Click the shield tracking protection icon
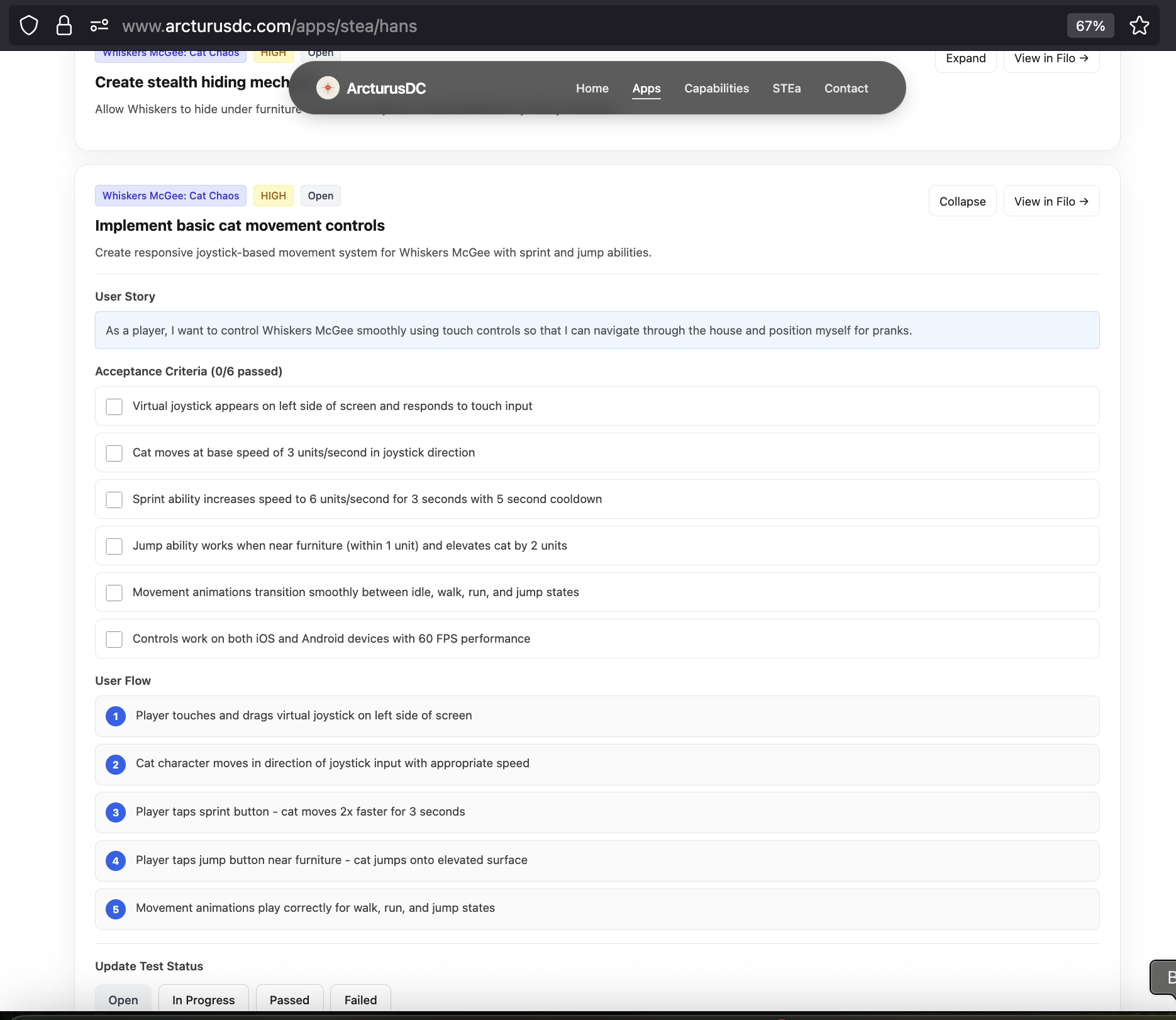The image size is (1176, 1020). 29,26
